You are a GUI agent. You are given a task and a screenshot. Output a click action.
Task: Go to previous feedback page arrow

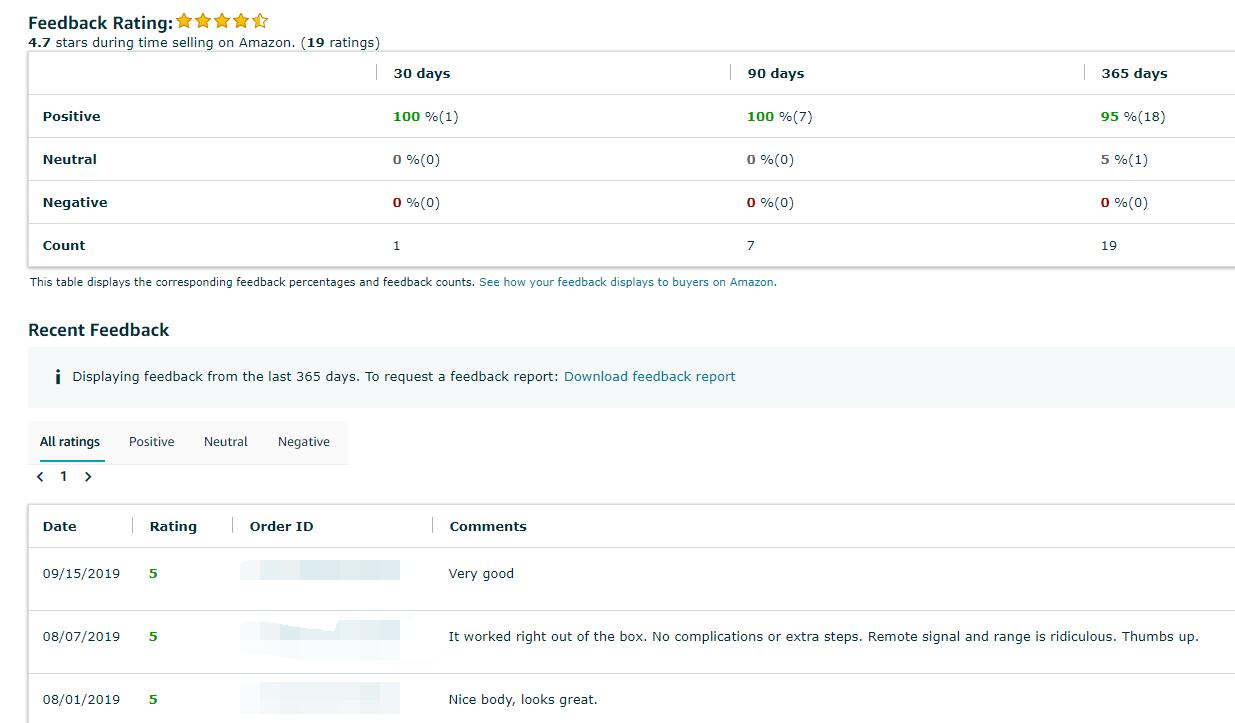40,477
